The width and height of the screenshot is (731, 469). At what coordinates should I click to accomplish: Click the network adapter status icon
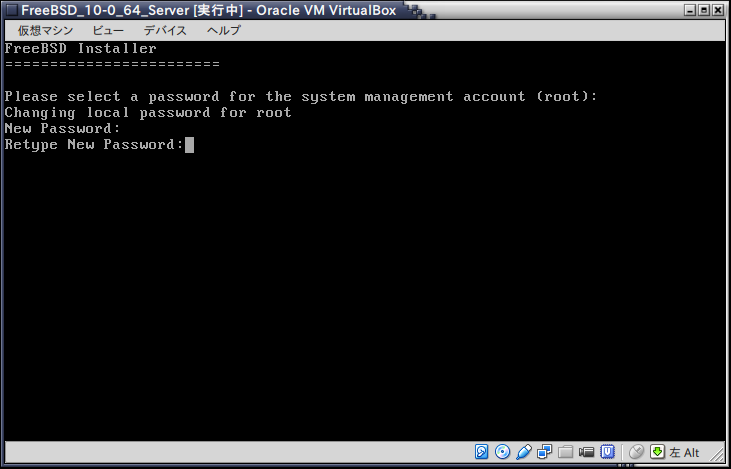(545, 451)
